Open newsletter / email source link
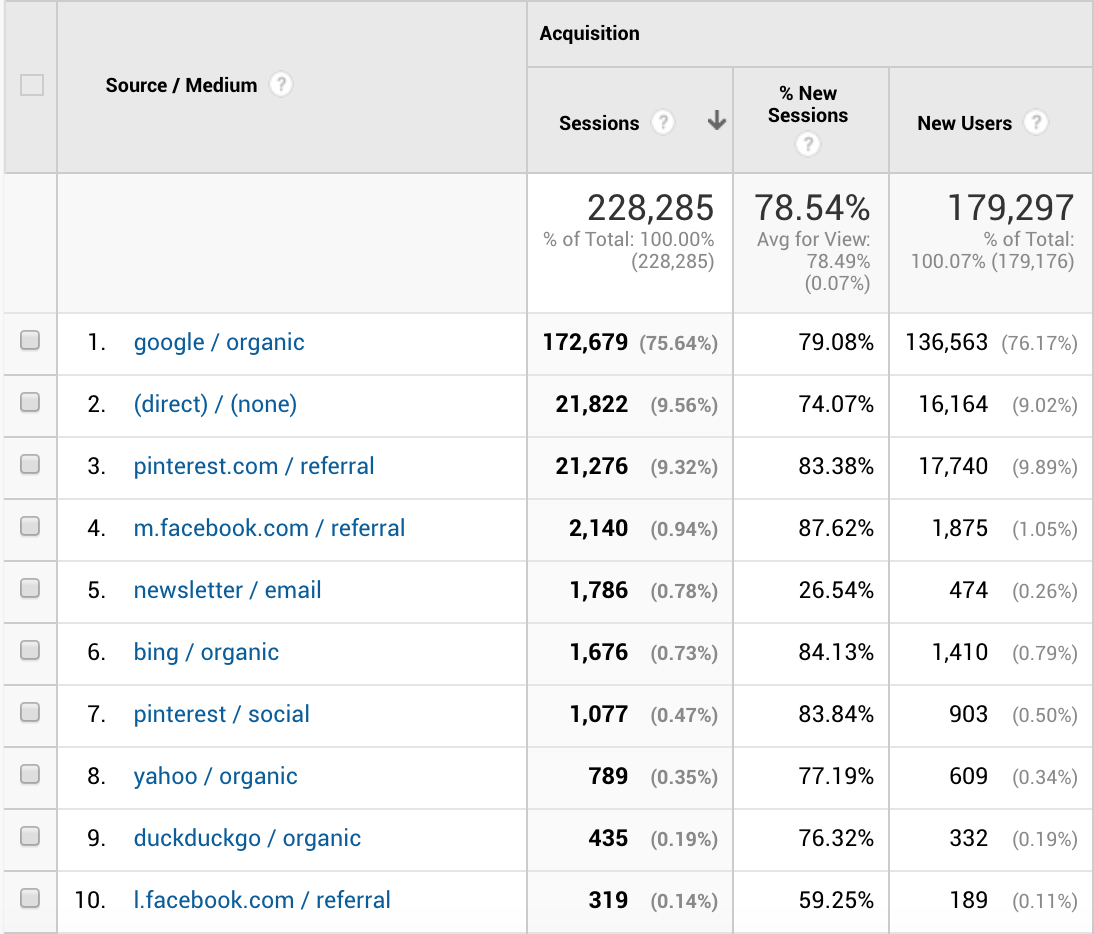The image size is (1094, 934). pyautogui.click(x=227, y=590)
